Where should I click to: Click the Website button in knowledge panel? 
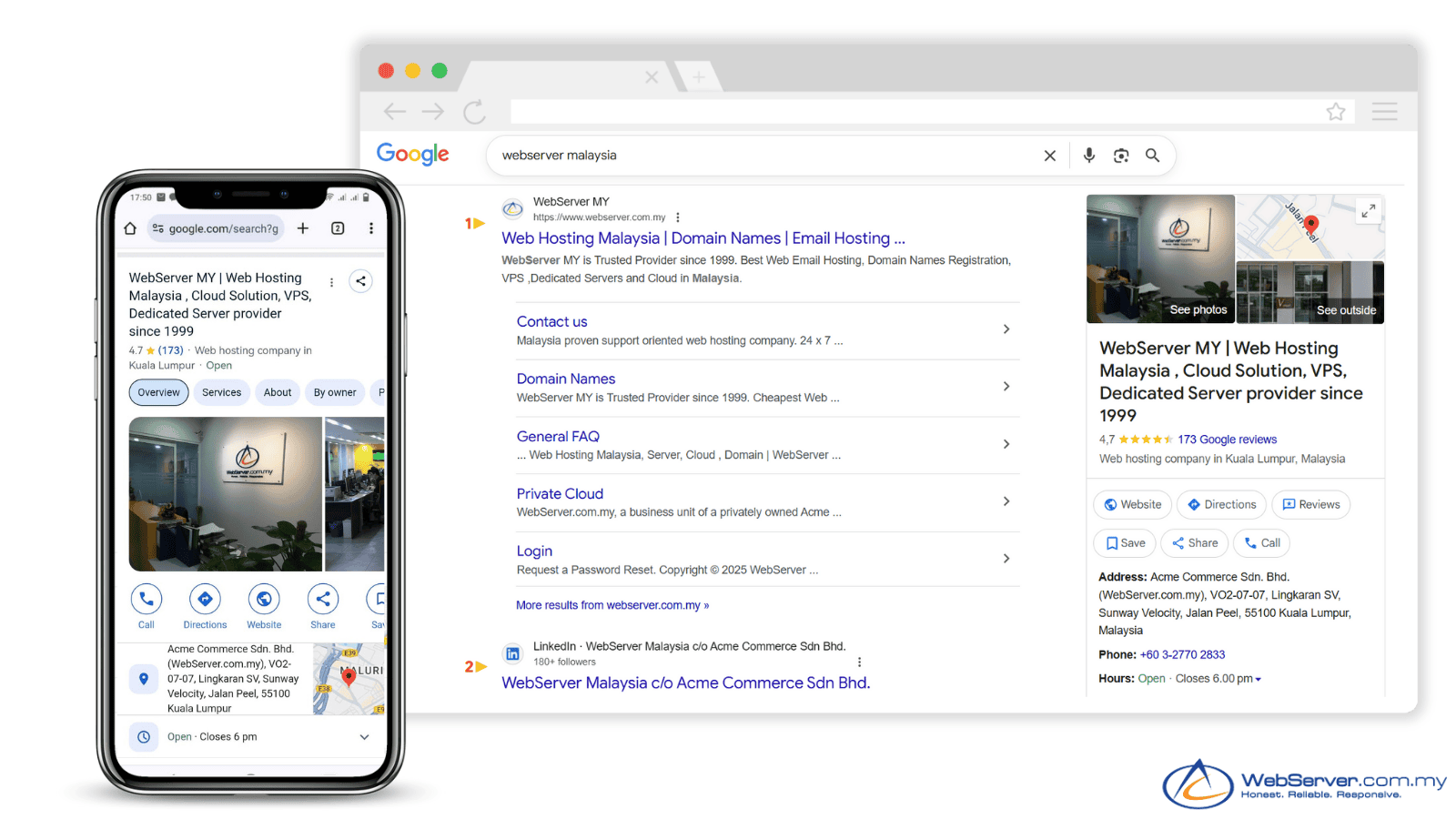pos(1132,505)
